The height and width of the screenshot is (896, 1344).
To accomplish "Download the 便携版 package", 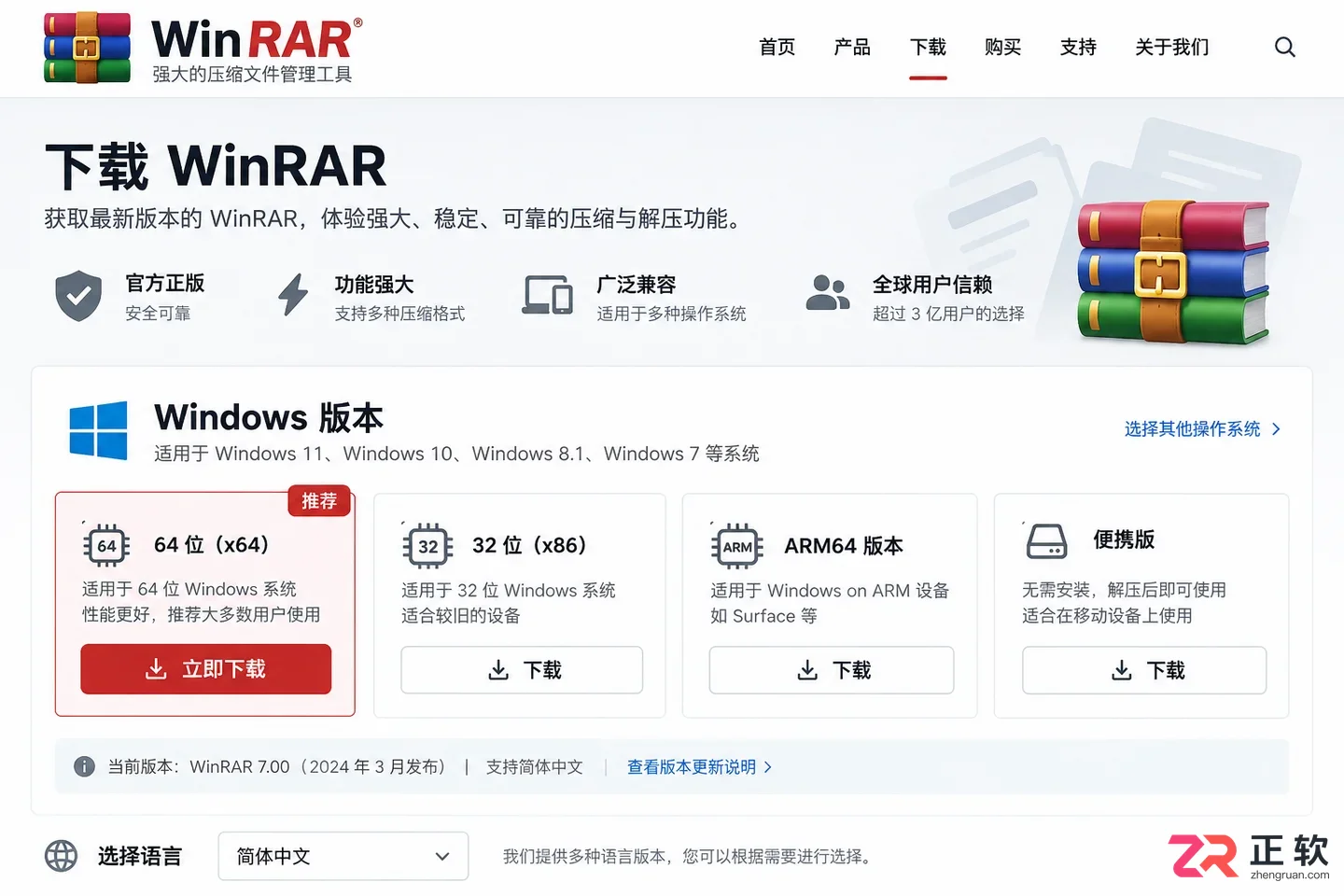I will (1144, 670).
